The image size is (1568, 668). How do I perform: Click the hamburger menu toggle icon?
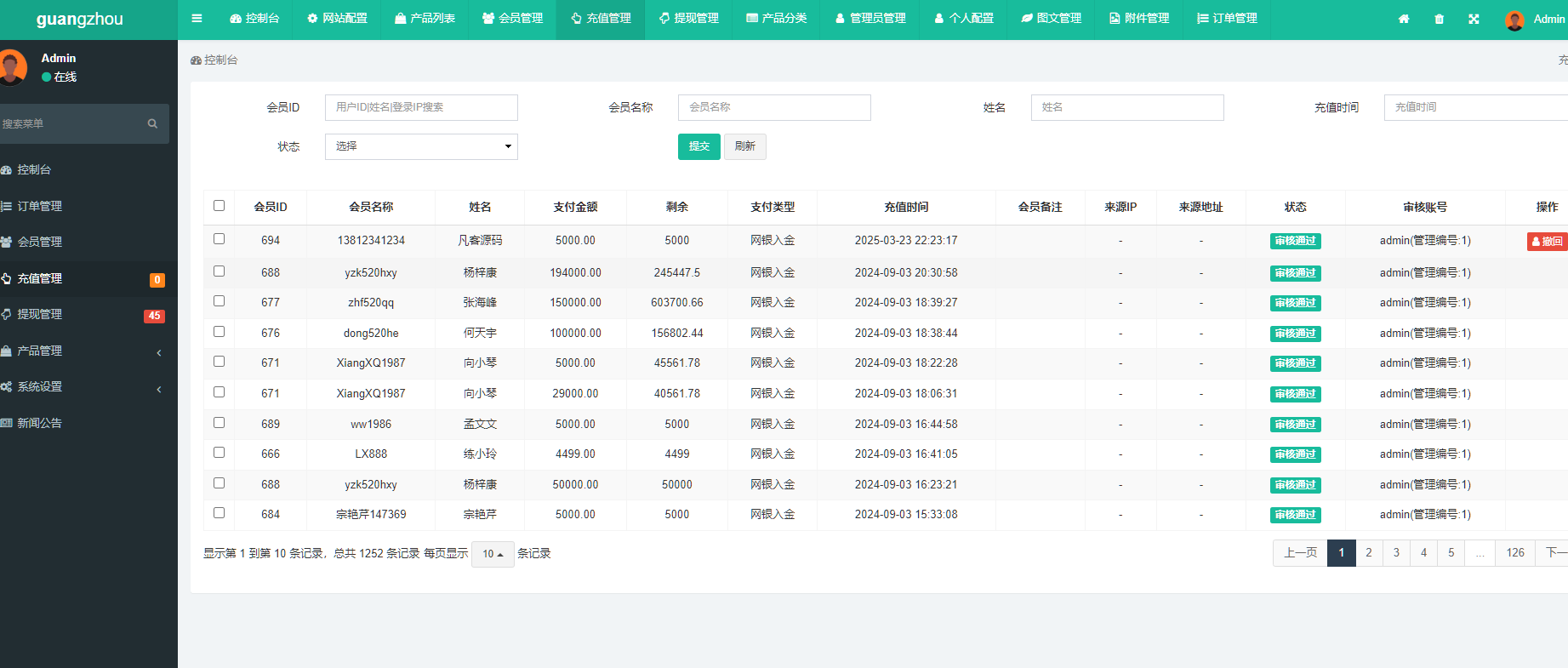pos(197,19)
